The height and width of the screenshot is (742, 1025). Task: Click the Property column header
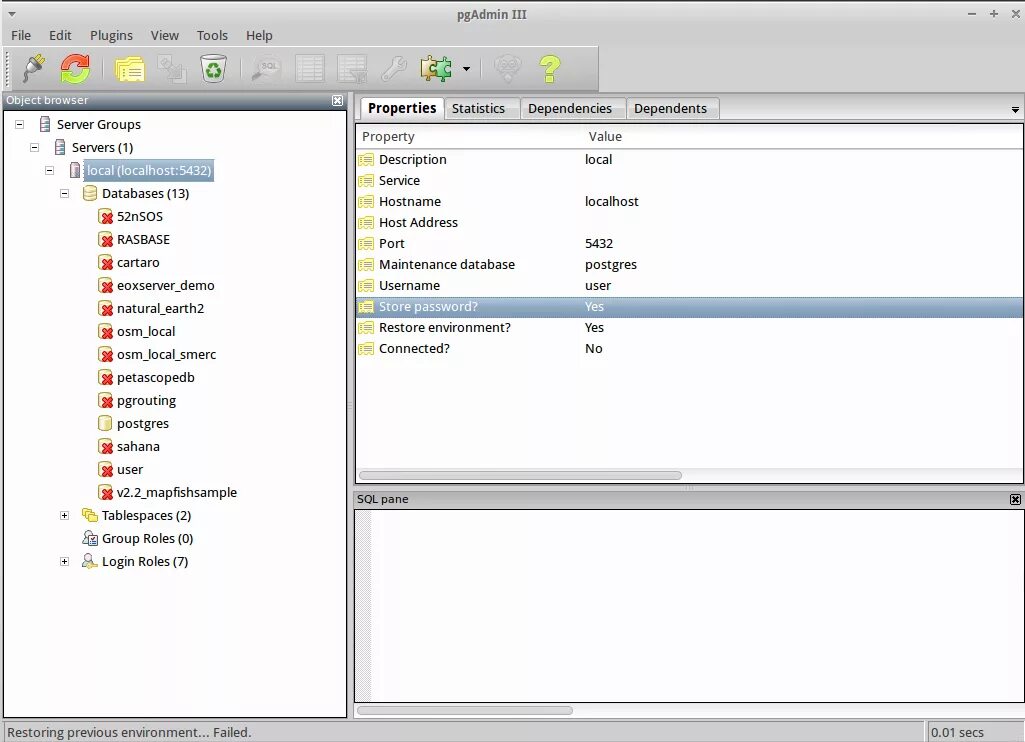[x=388, y=137]
